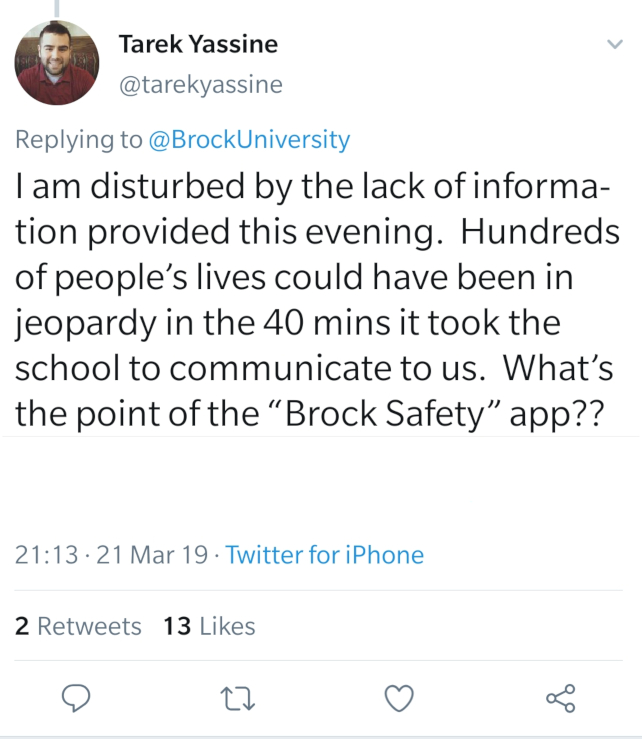Tap the bold 13 likes count number
The image size is (642, 739).
[177, 626]
